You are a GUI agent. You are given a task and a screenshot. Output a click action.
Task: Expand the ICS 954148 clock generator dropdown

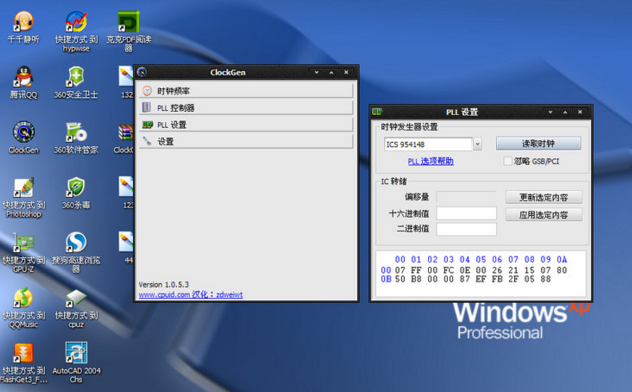click(x=478, y=144)
